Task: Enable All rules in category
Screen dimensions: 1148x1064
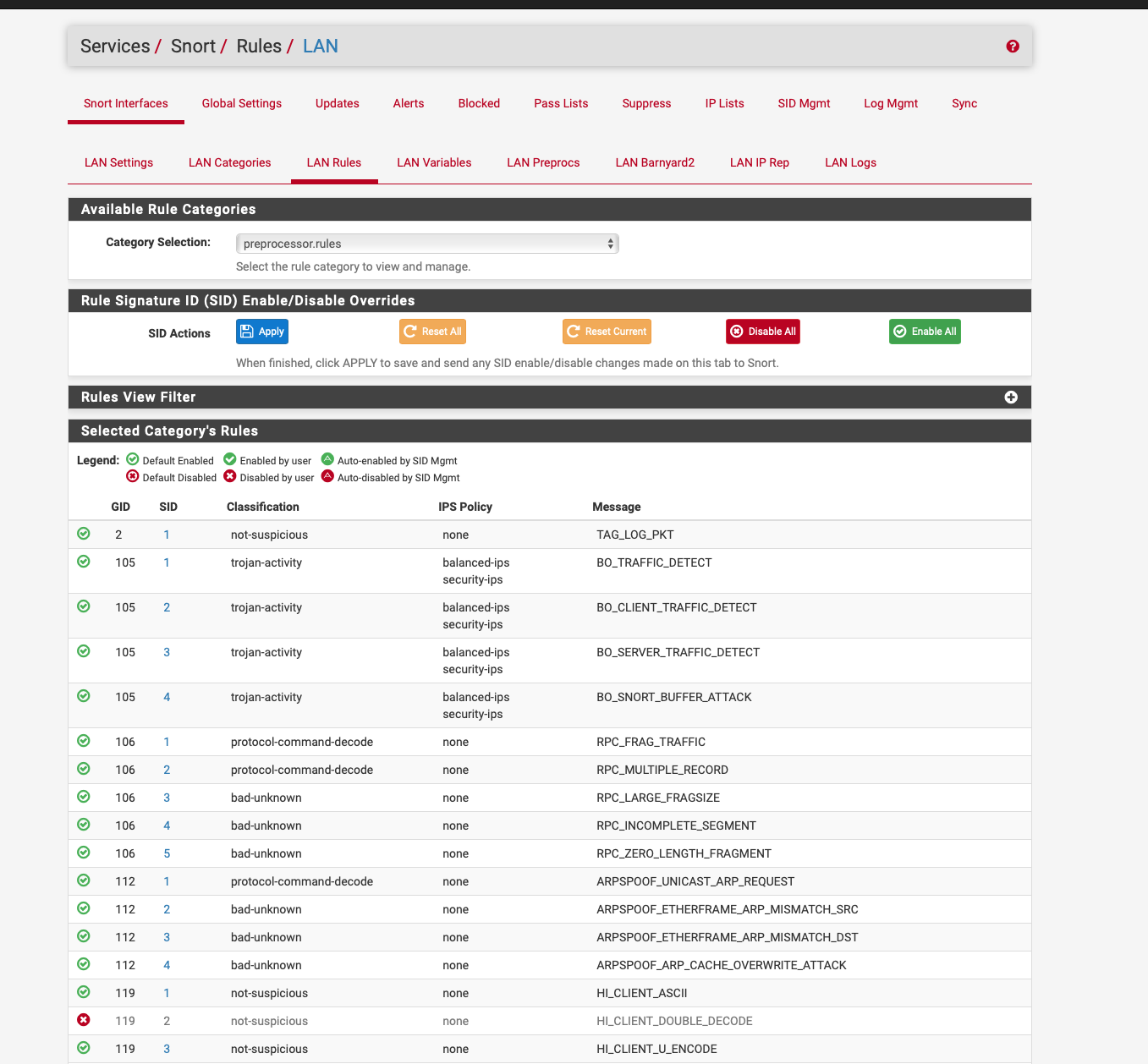Action: coord(925,332)
